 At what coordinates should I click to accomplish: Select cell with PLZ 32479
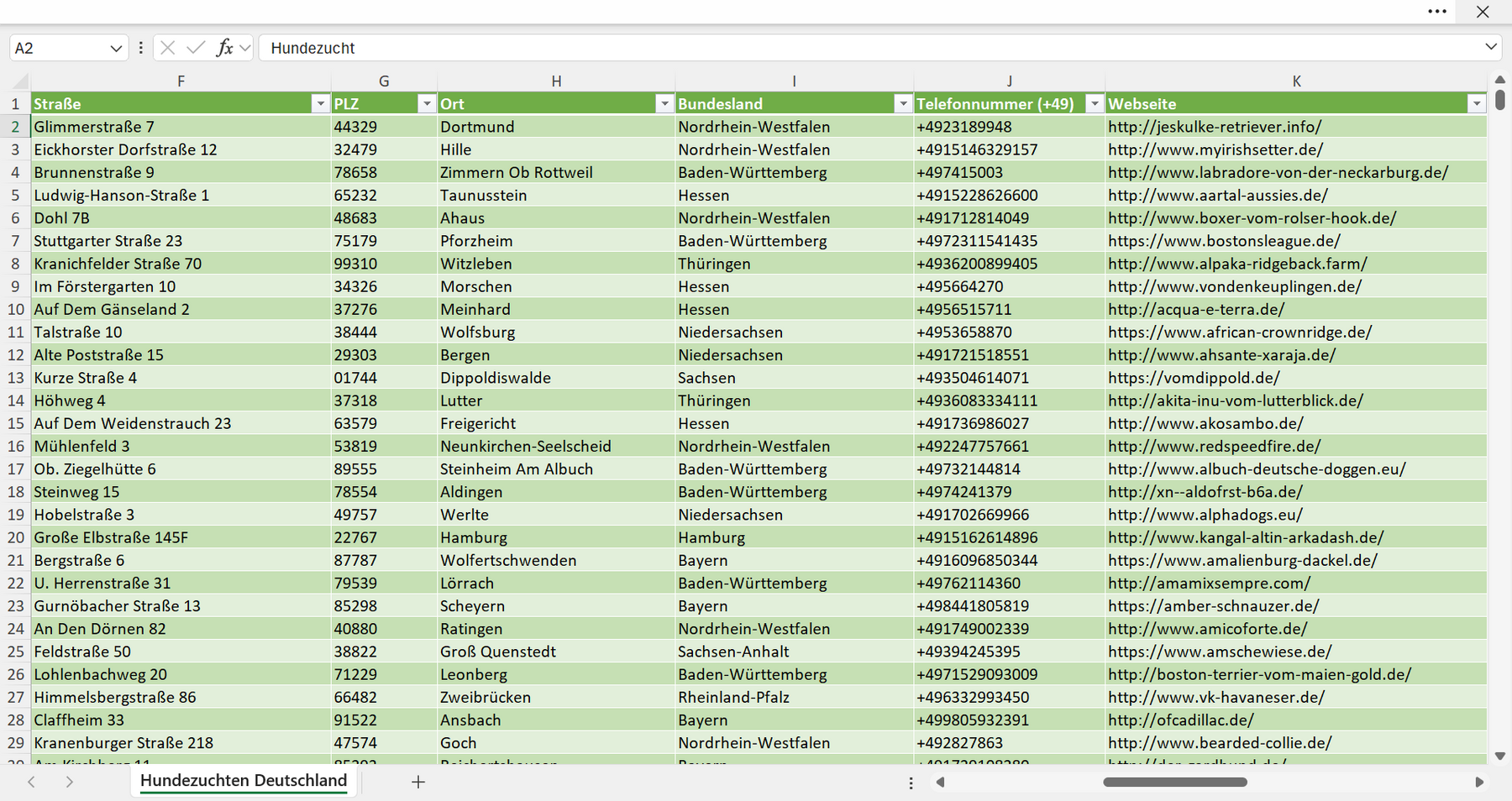click(x=384, y=149)
